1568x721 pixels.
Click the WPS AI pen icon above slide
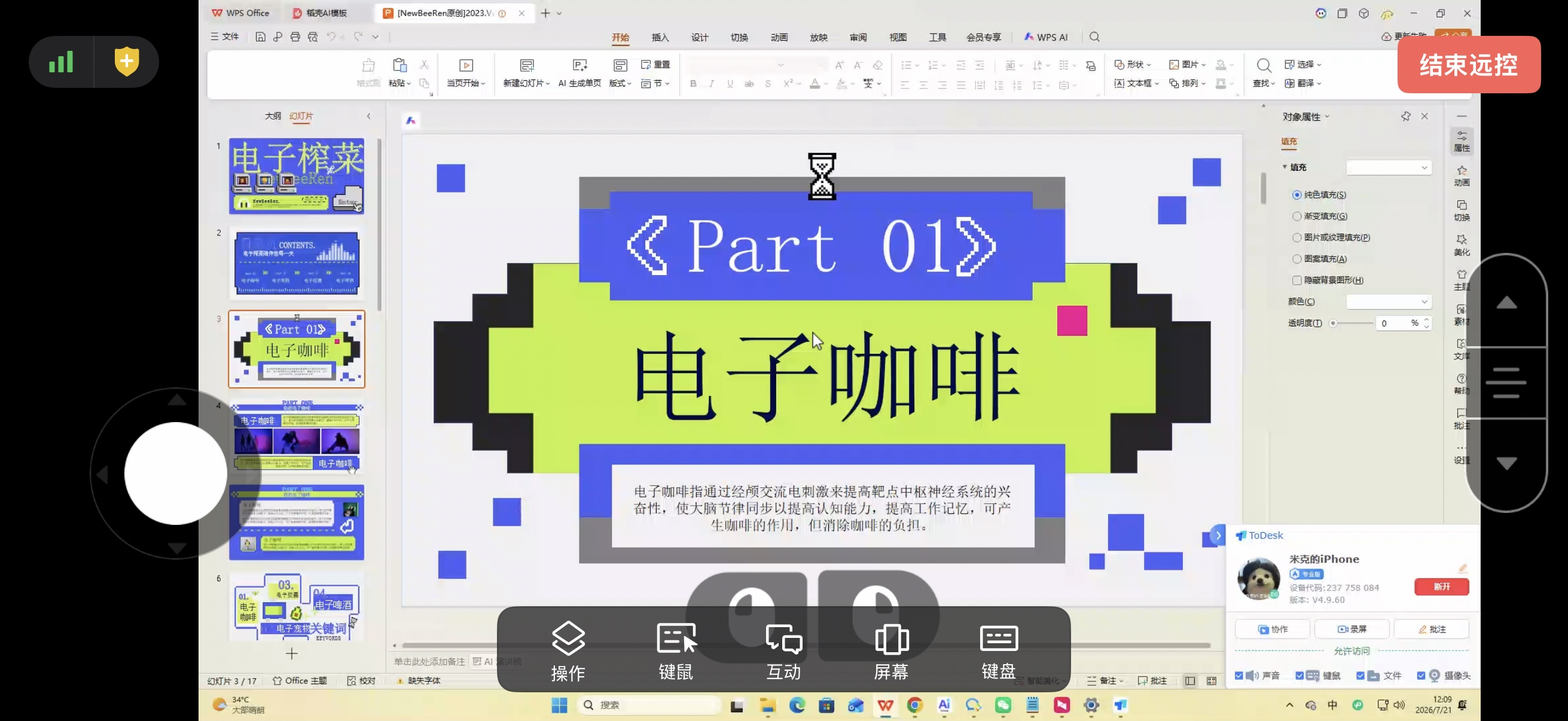click(411, 121)
